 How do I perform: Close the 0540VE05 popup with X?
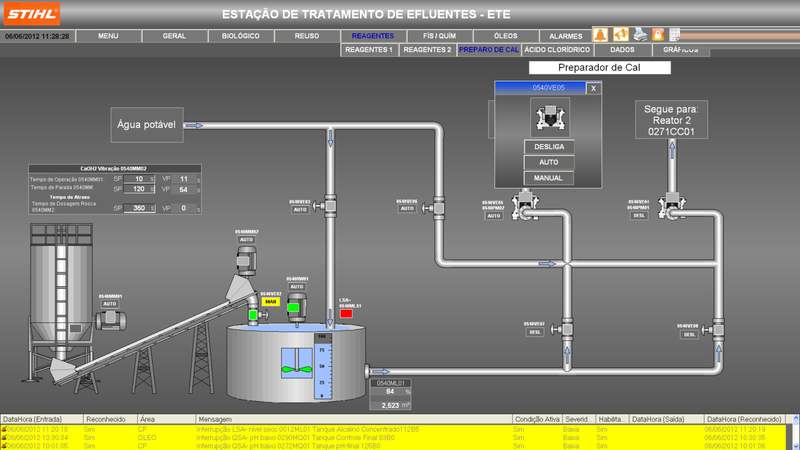(593, 88)
